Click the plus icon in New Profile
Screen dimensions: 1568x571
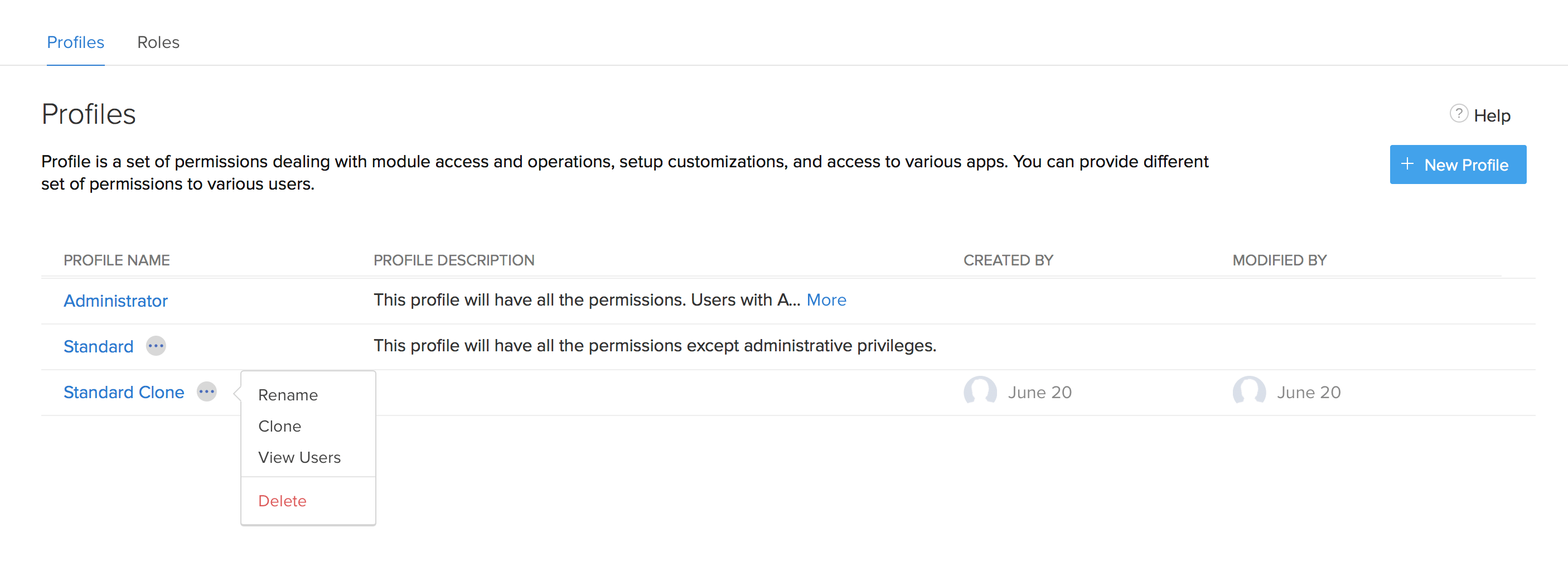tap(1407, 164)
